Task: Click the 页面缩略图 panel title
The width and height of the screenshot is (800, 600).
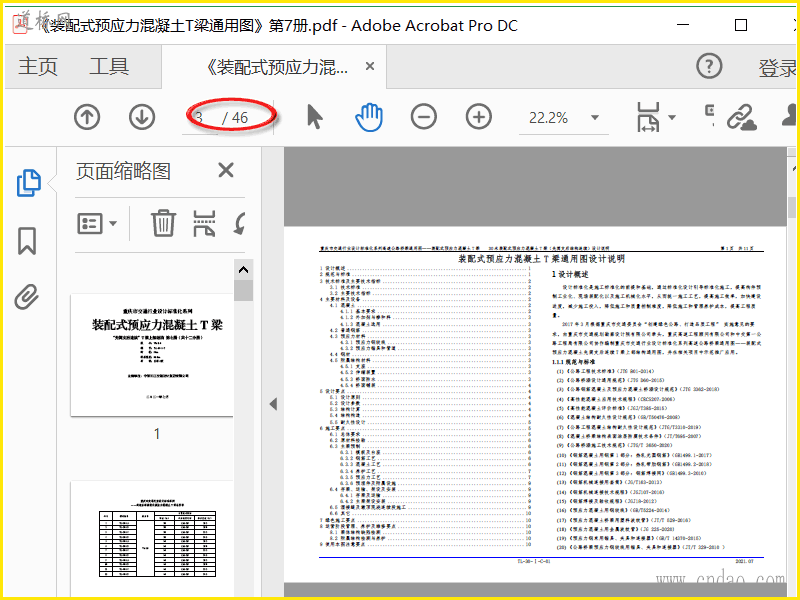Action: pos(123,171)
